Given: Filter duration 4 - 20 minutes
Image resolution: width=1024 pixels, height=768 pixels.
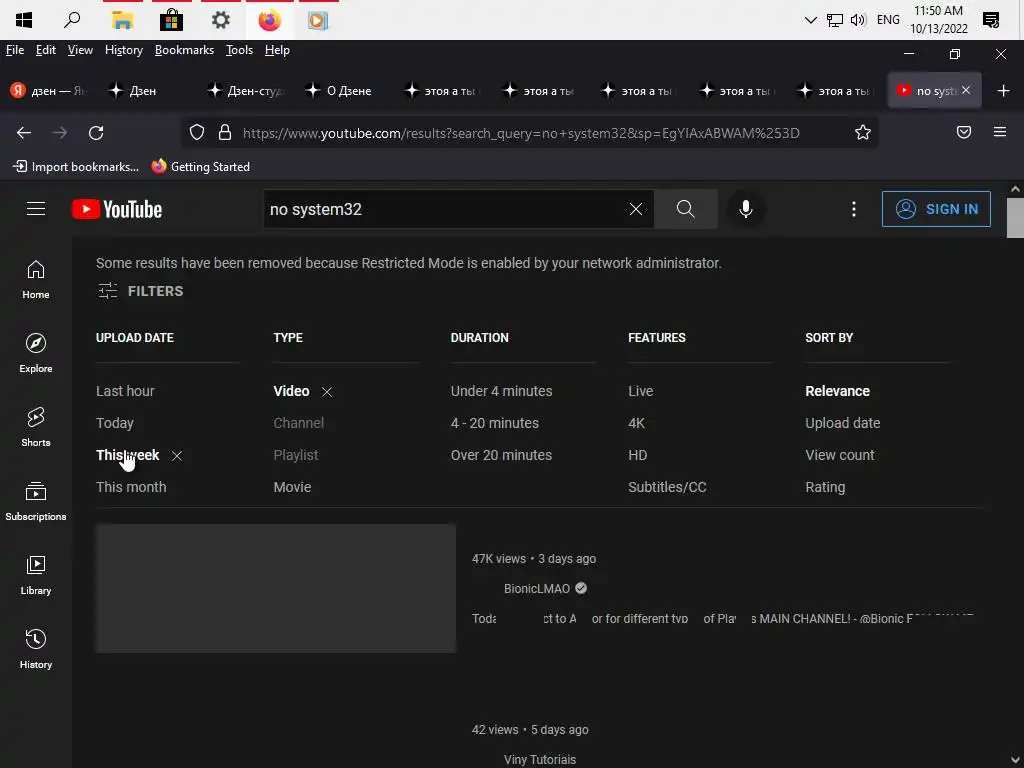Looking at the screenshot, I should pyautogui.click(x=494, y=423).
